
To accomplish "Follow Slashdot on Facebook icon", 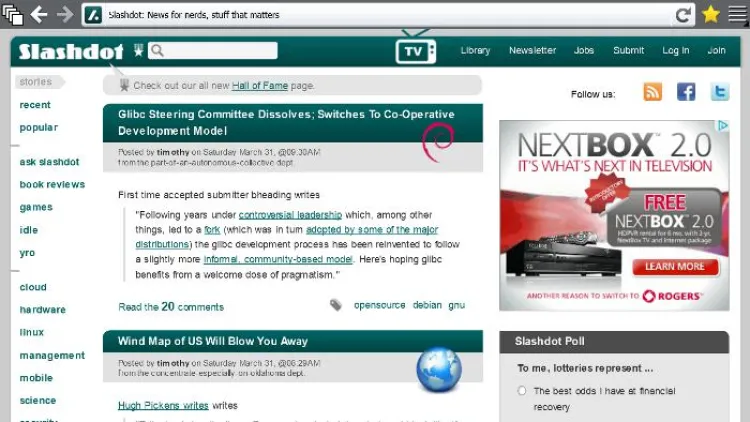I will pyautogui.click(x=686, y=92).
